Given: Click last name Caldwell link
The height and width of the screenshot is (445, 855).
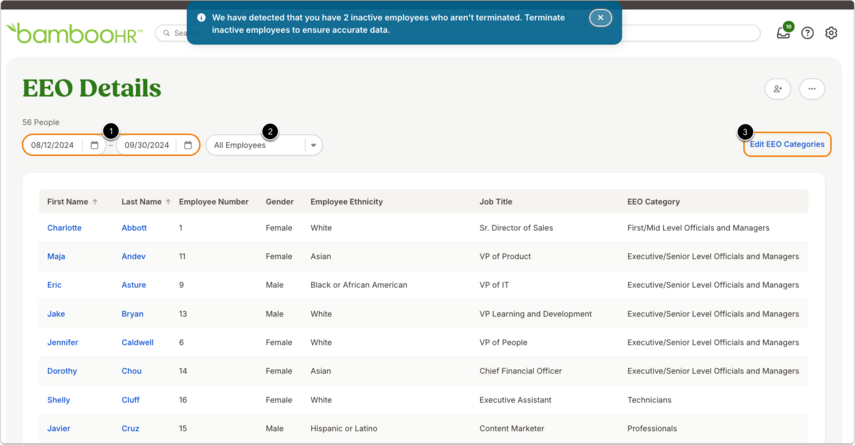Looking at the screenshot, I should [137, 342].
